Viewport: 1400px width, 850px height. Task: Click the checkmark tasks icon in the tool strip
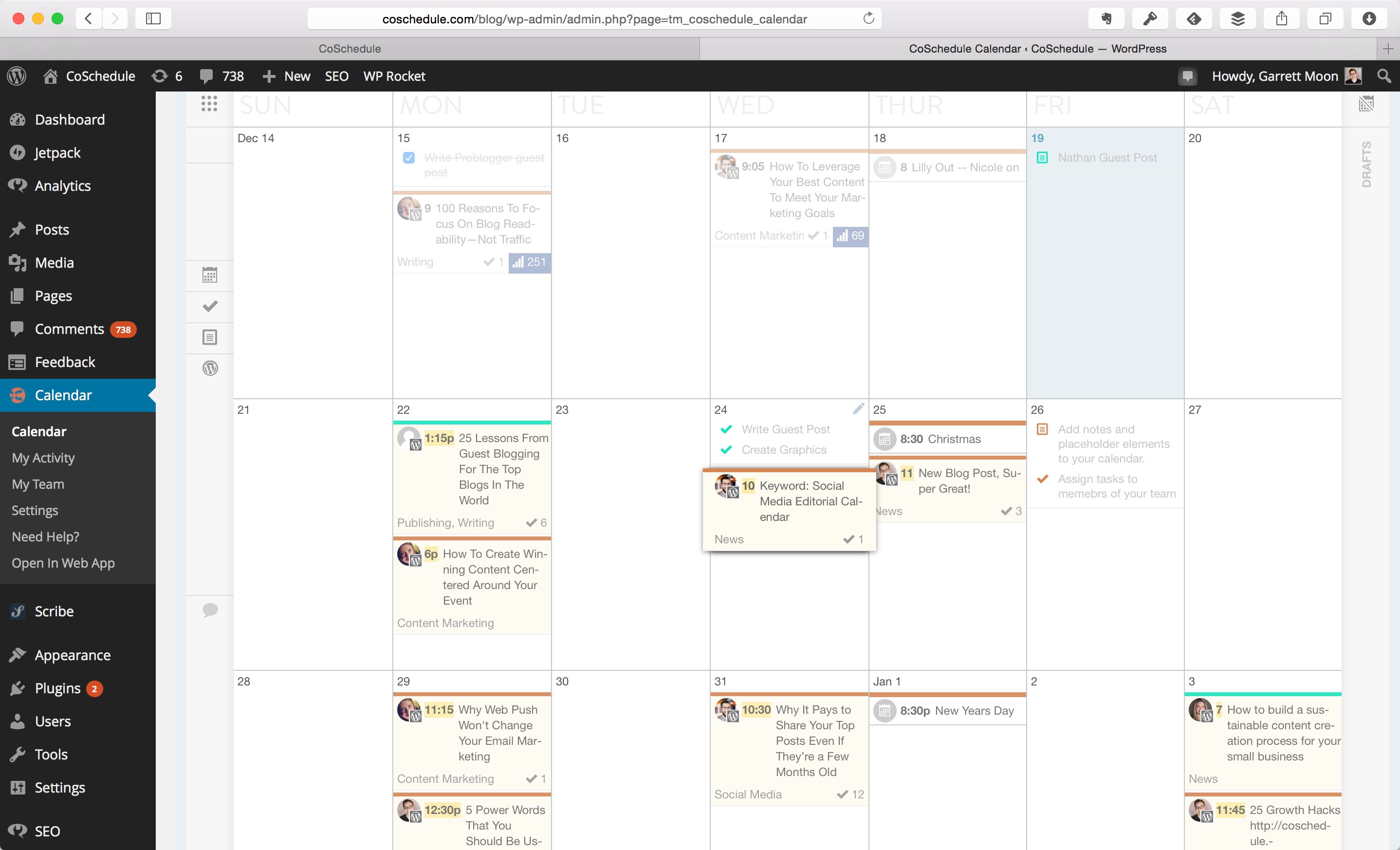(210, 306)
